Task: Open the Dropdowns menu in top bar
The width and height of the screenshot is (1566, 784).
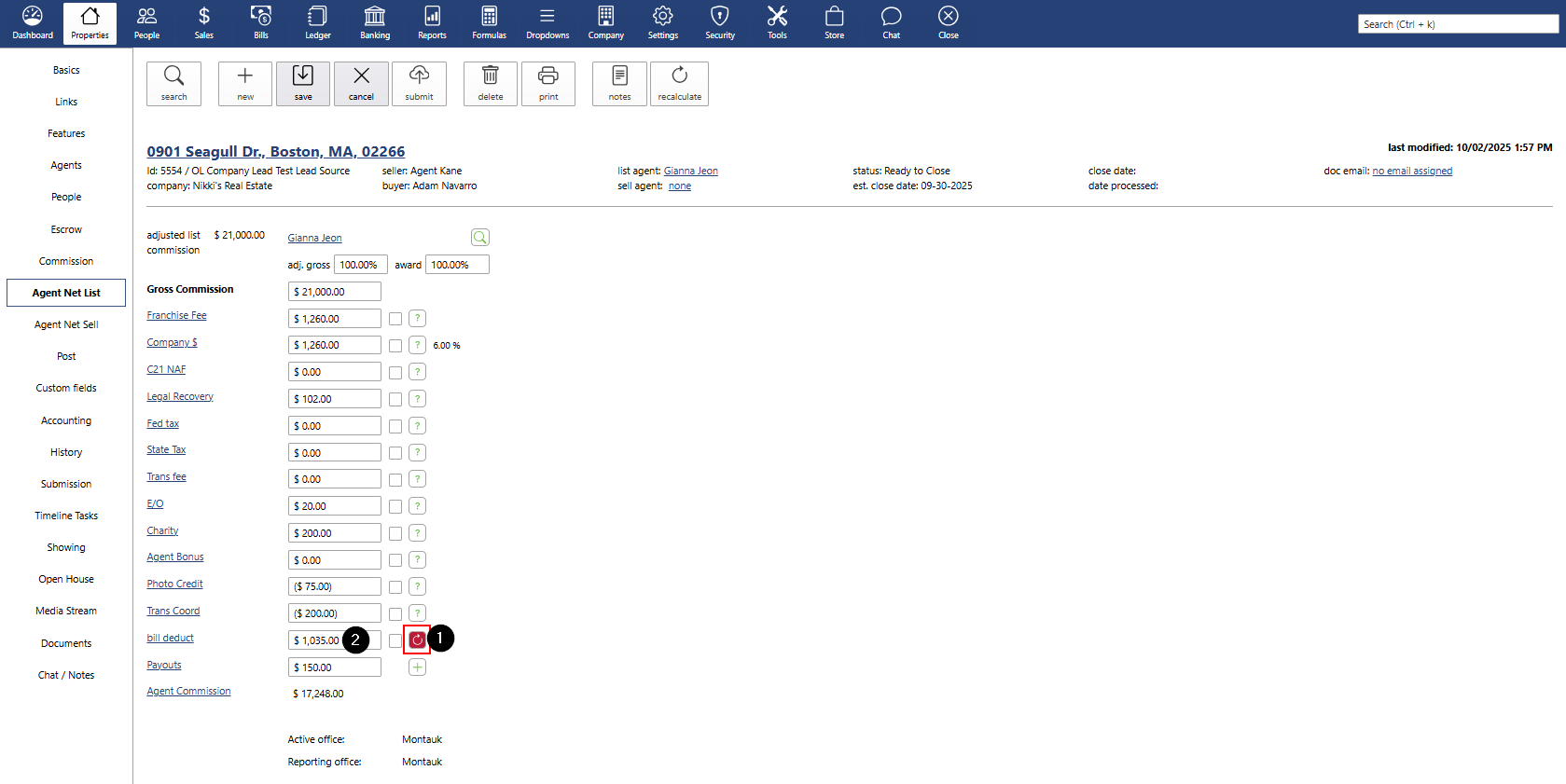Action: [x=547, y=23]
